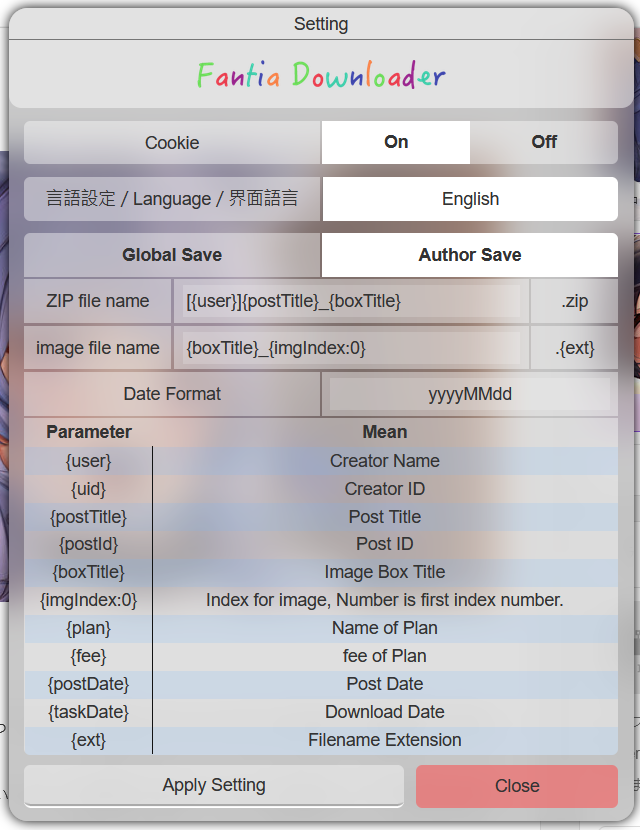
Task: Click the 'Creator ID' description
Action: pyautogui.click(x=385, y=489)
